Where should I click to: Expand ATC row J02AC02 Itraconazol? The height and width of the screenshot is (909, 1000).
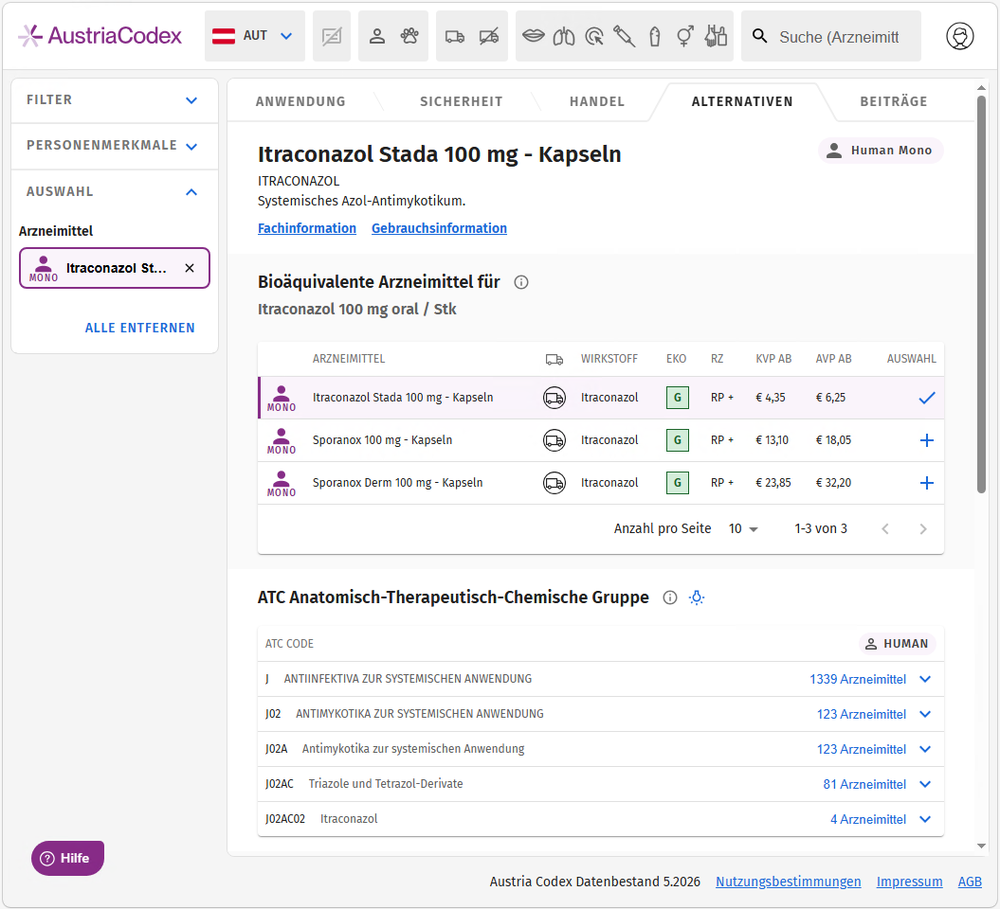click(925, 820)
